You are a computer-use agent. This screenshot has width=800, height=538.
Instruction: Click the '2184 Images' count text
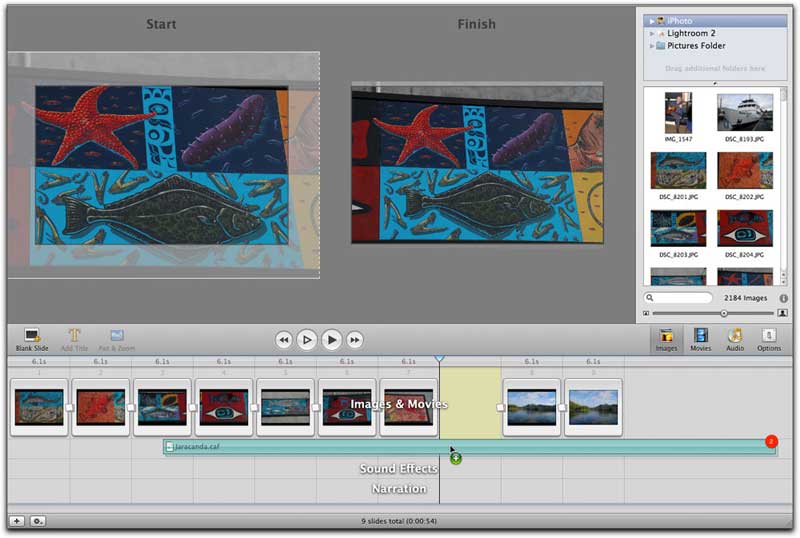click(x=745, y=298)
